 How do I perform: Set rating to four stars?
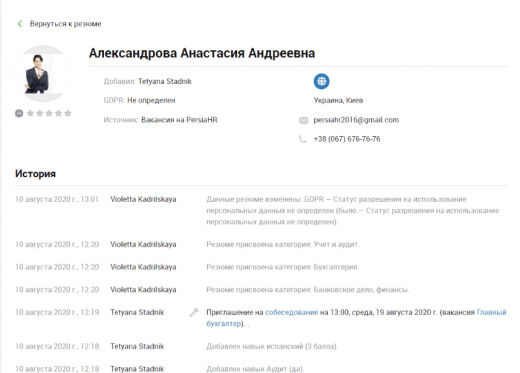[x=58, y=113]
